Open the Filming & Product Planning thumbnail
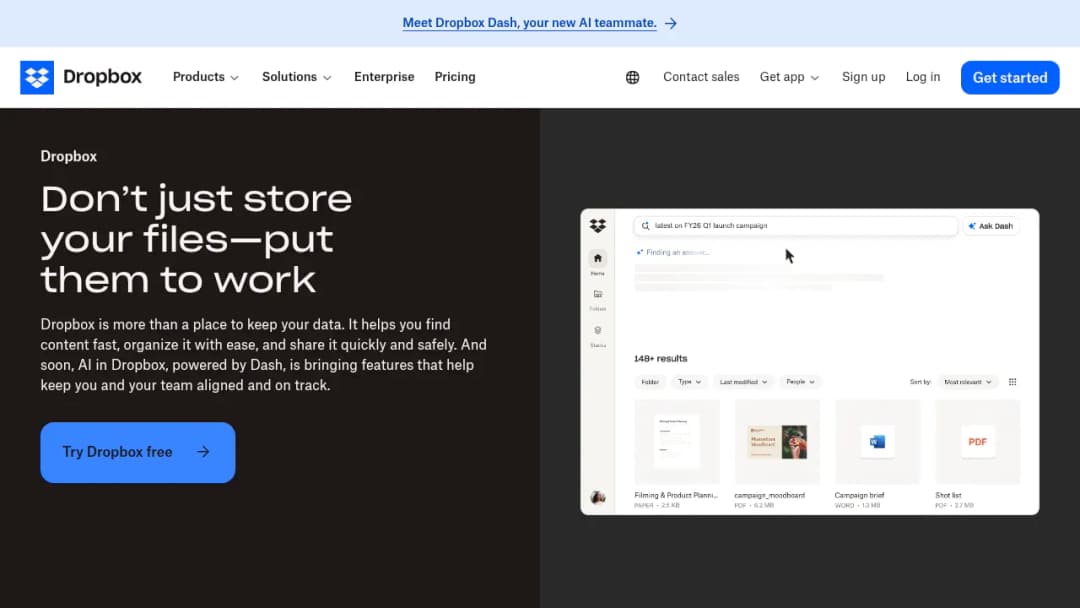 [x=676, y=441]
